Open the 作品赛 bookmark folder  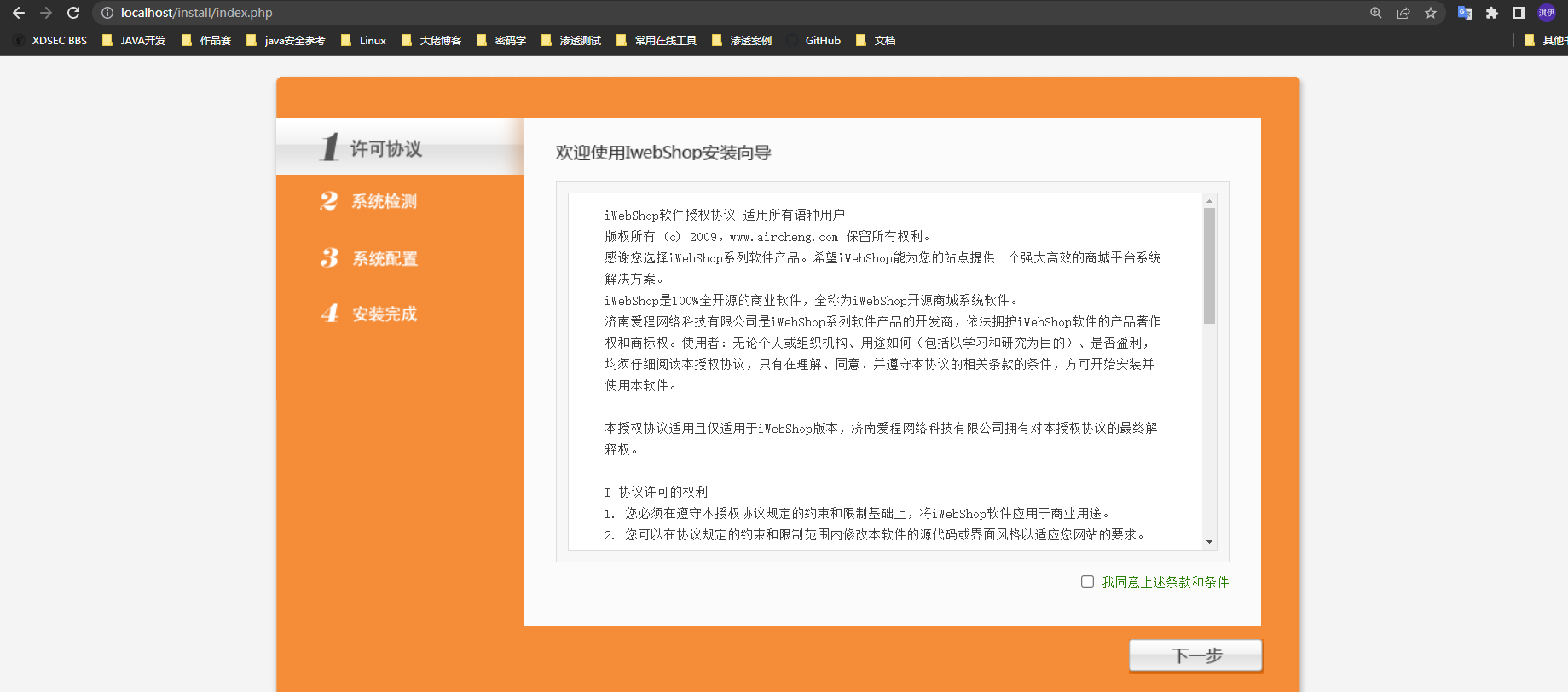click(x=206, y=40)
